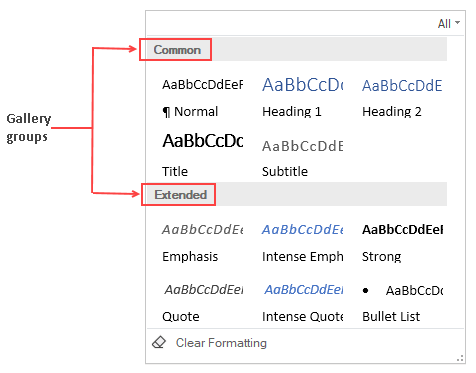Viewport: 476px width, 373px height.
Task: Select the Quote style
Action: tap(203, 303)
